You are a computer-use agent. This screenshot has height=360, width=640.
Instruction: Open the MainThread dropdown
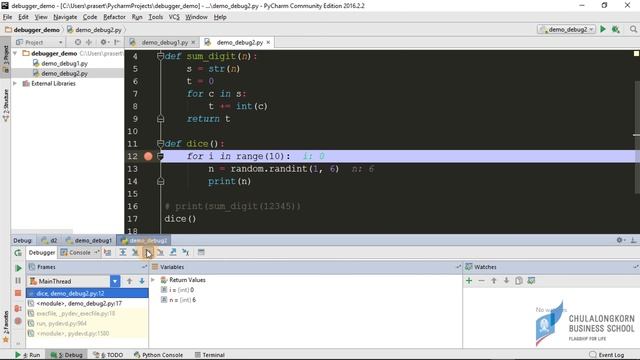[115, 281]
